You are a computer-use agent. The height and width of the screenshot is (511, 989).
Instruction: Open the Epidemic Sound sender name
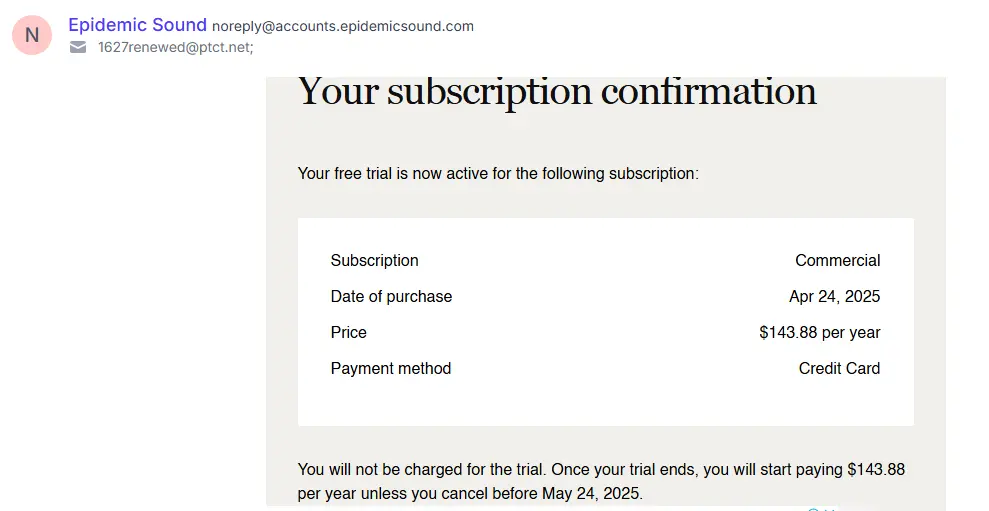pos(138,25)
